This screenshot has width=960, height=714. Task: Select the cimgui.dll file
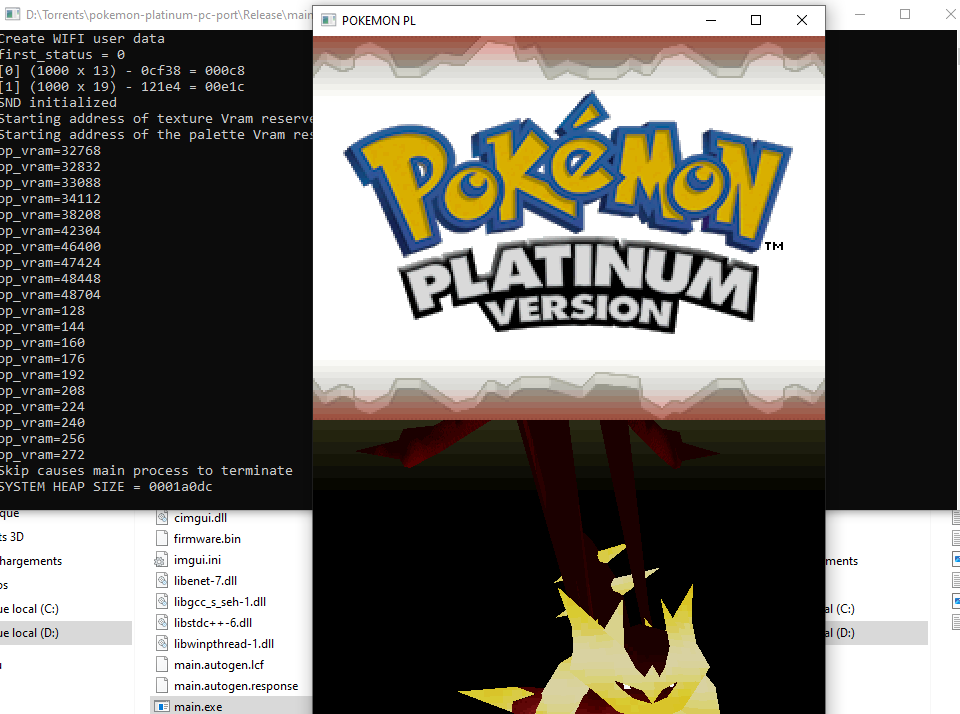200,518
